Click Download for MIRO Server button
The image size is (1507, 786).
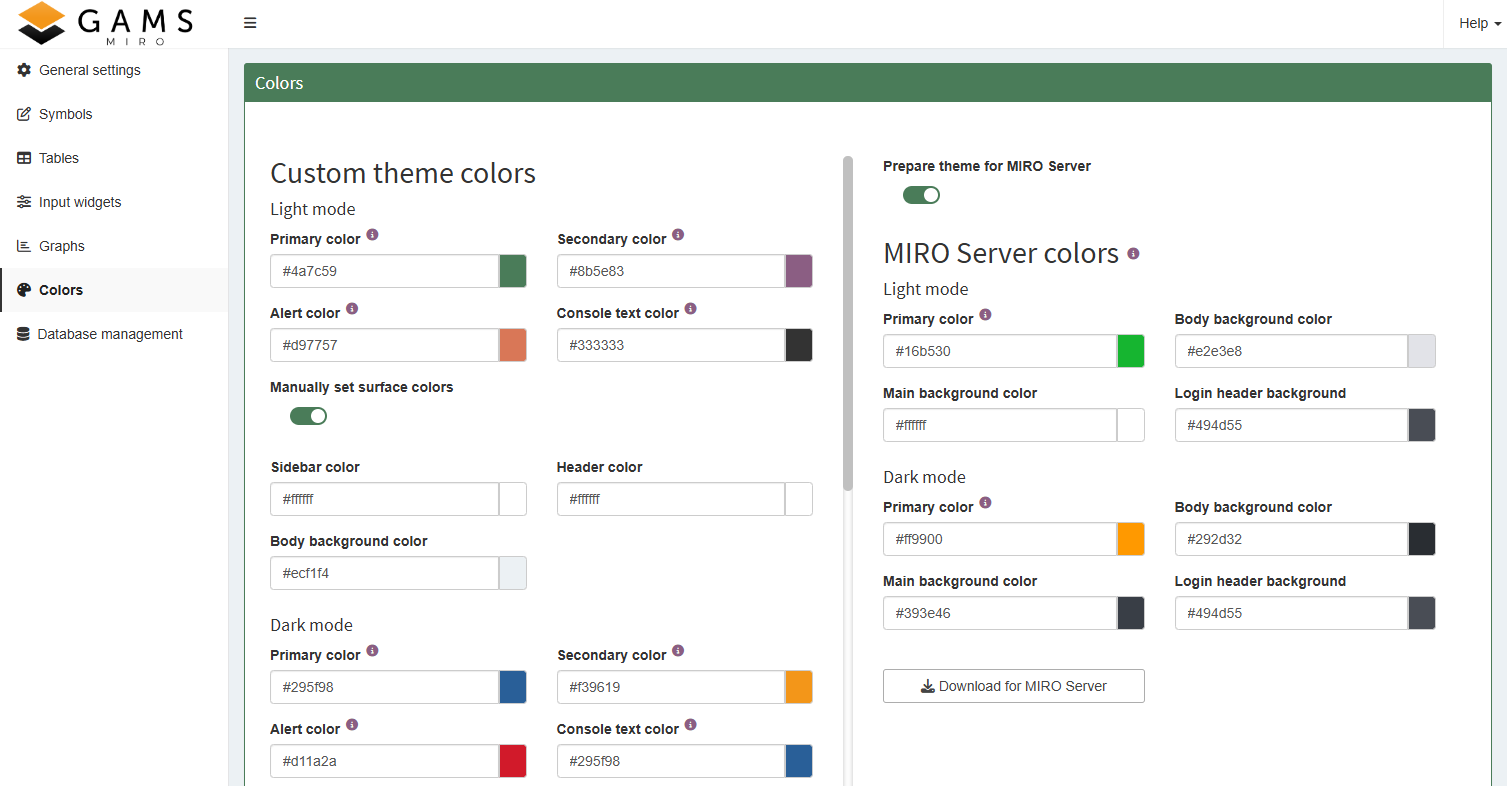pyautogui.click(x=1013, y=686)
